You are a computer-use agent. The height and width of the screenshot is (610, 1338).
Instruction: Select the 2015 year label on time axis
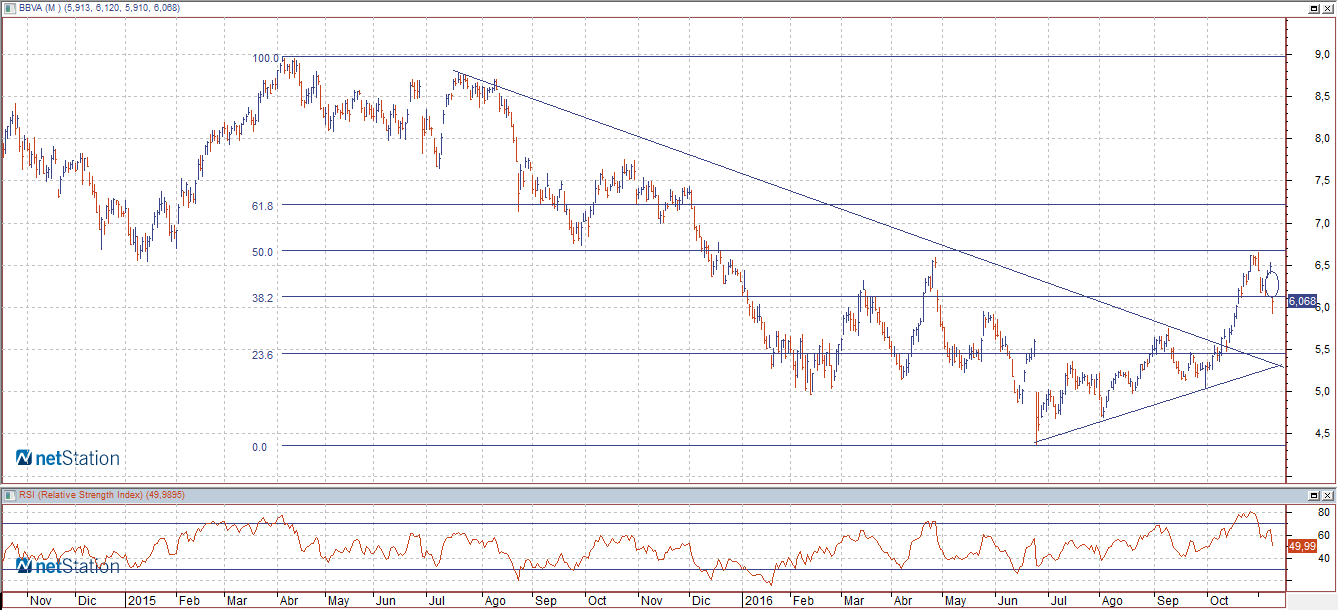141,601
